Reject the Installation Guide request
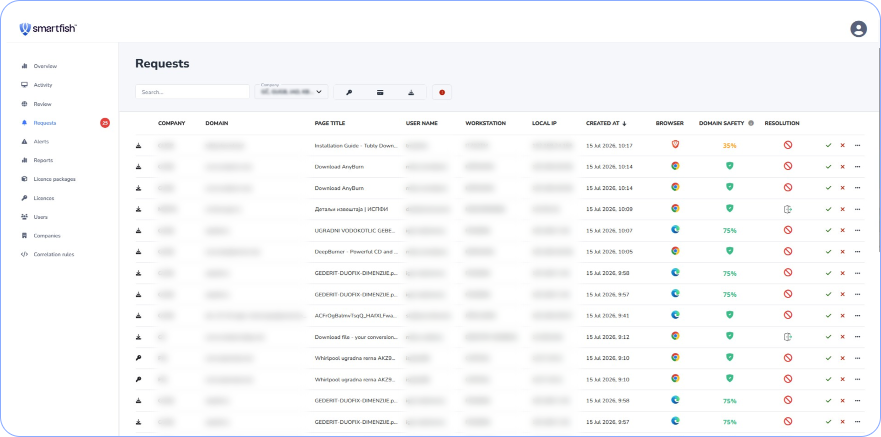881x437 pixels. point(842,145)
